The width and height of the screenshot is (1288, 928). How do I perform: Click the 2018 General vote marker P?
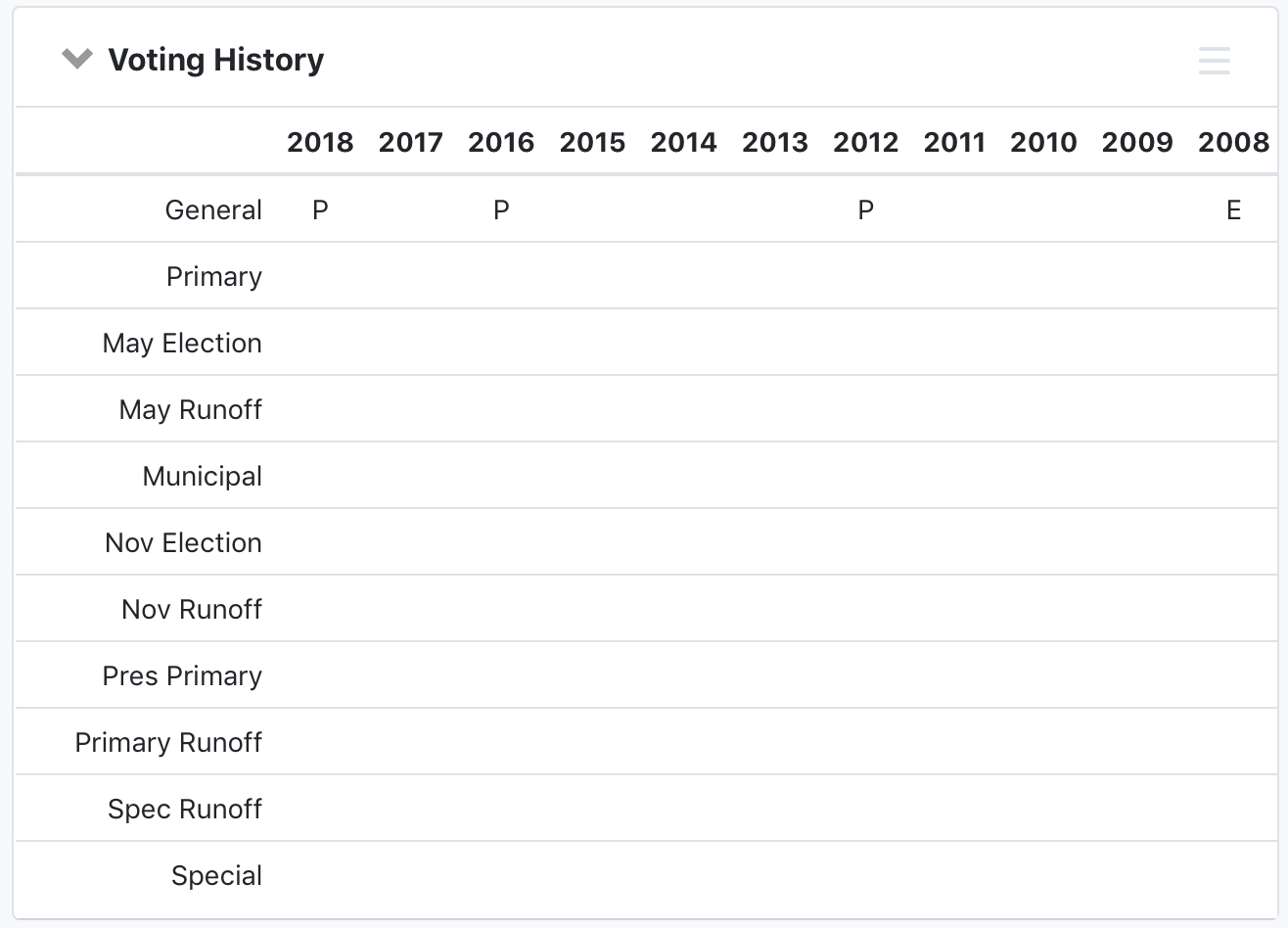tap(320, 210)
